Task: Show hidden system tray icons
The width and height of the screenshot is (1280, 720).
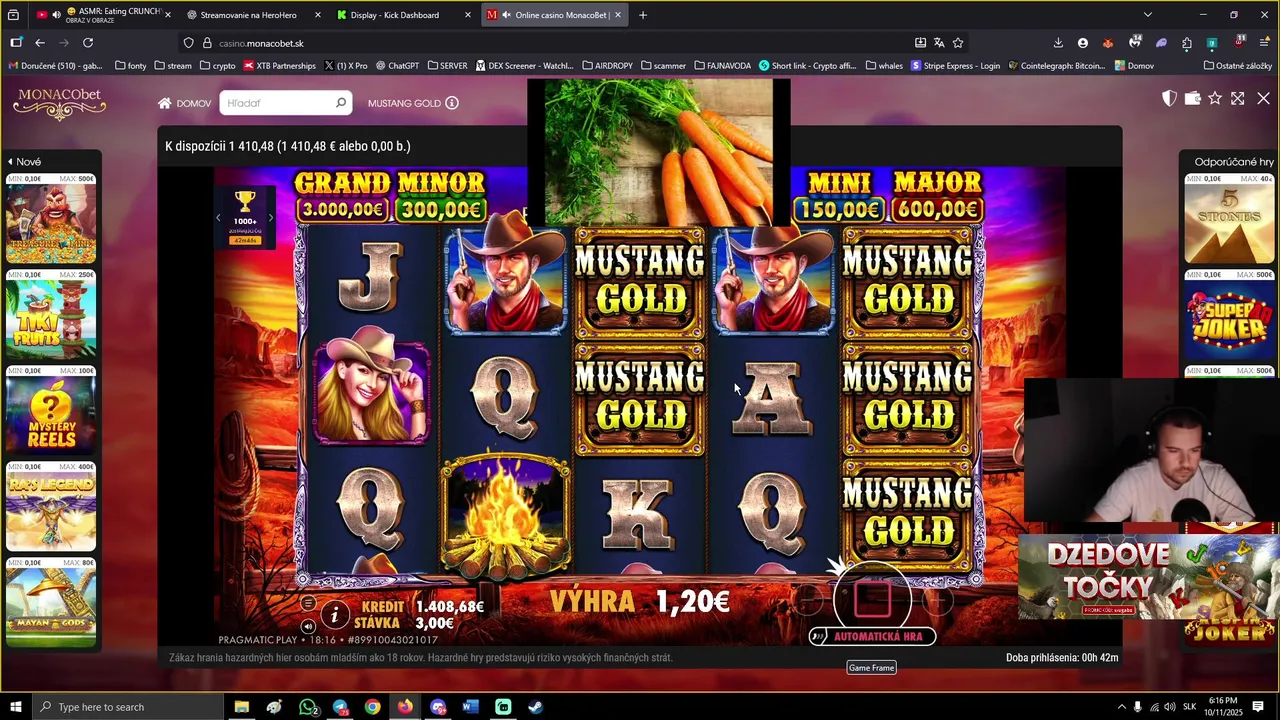Action: (x=1121, y=707)
